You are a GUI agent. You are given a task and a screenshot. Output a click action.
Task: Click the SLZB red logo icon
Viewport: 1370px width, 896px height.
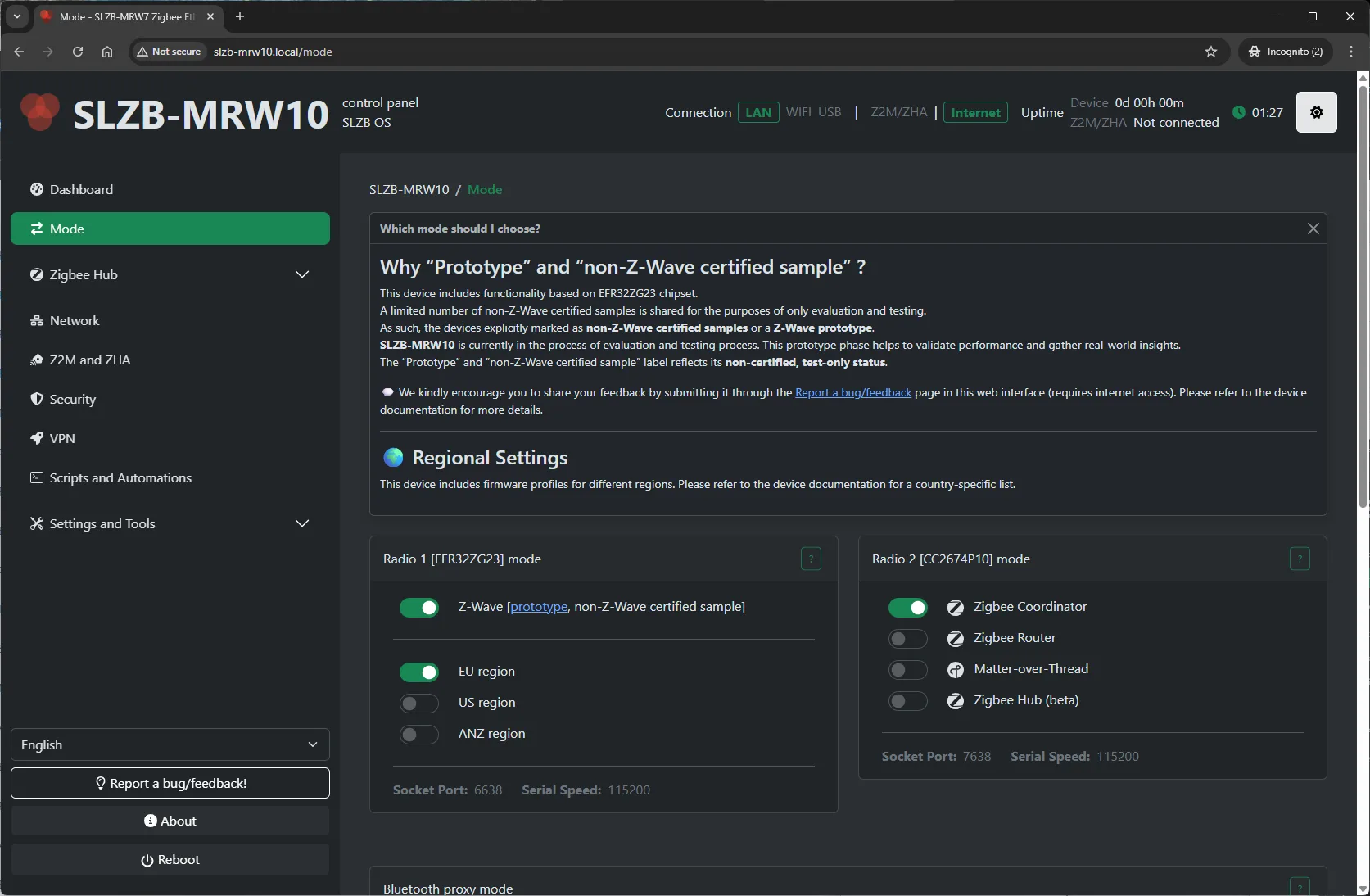(40, 112)
